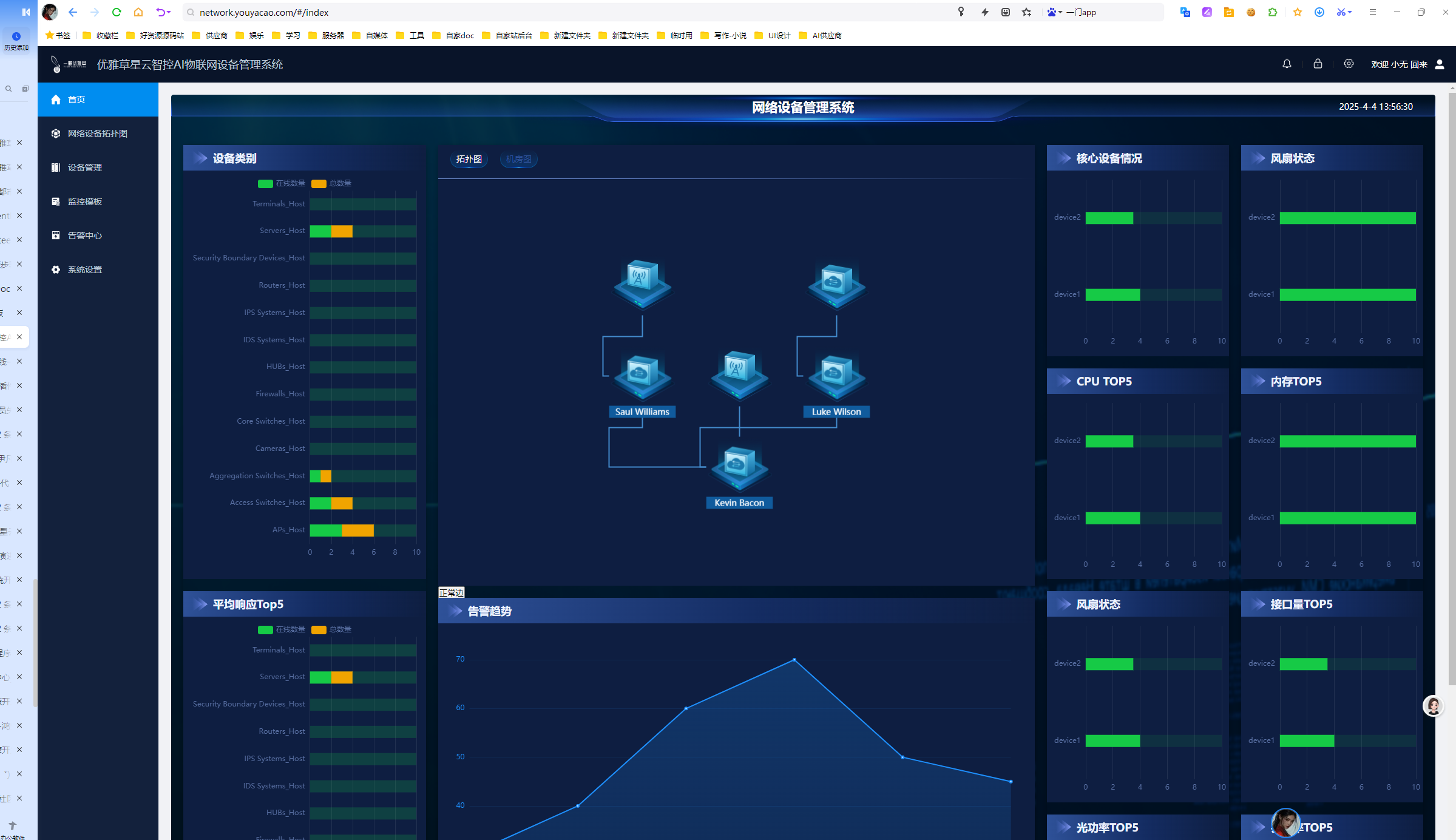1456x840 pixels.
Task: Open the 监控模板 sidebar link
Action: pos(85,202)
